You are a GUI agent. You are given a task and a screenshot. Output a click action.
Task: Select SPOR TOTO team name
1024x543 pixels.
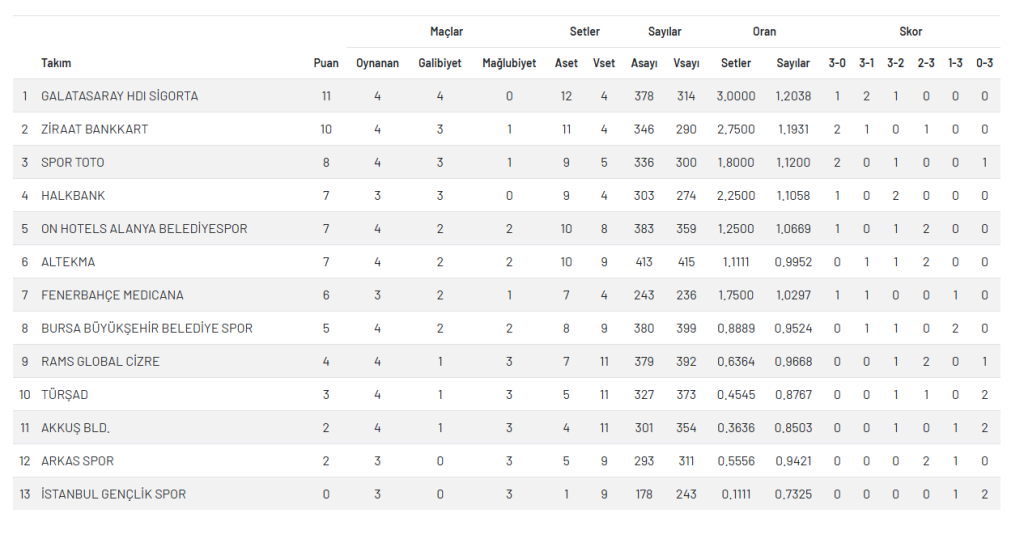pos(72,163)
